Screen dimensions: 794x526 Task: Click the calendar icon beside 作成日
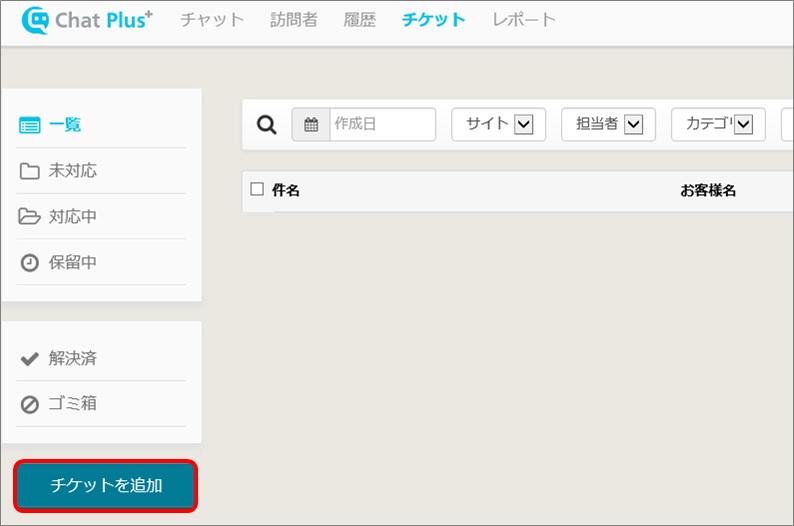[x=311, y=124]
